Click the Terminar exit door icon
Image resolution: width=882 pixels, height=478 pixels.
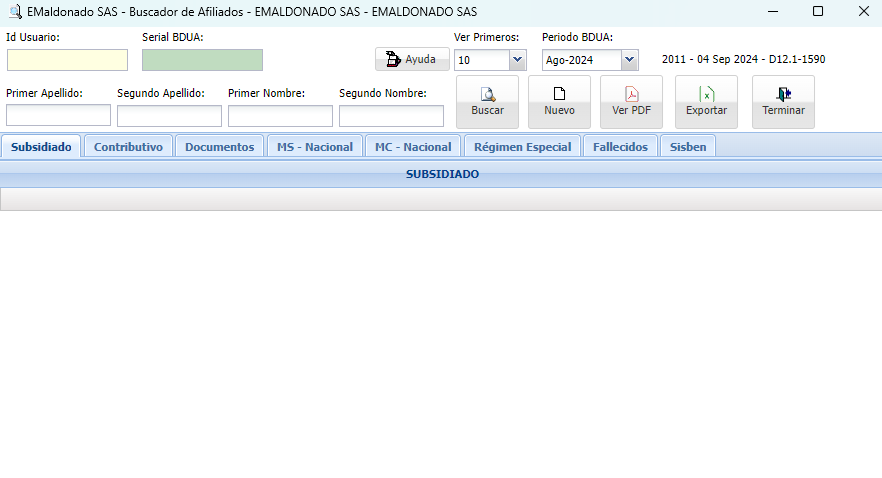tap(783, 94)
